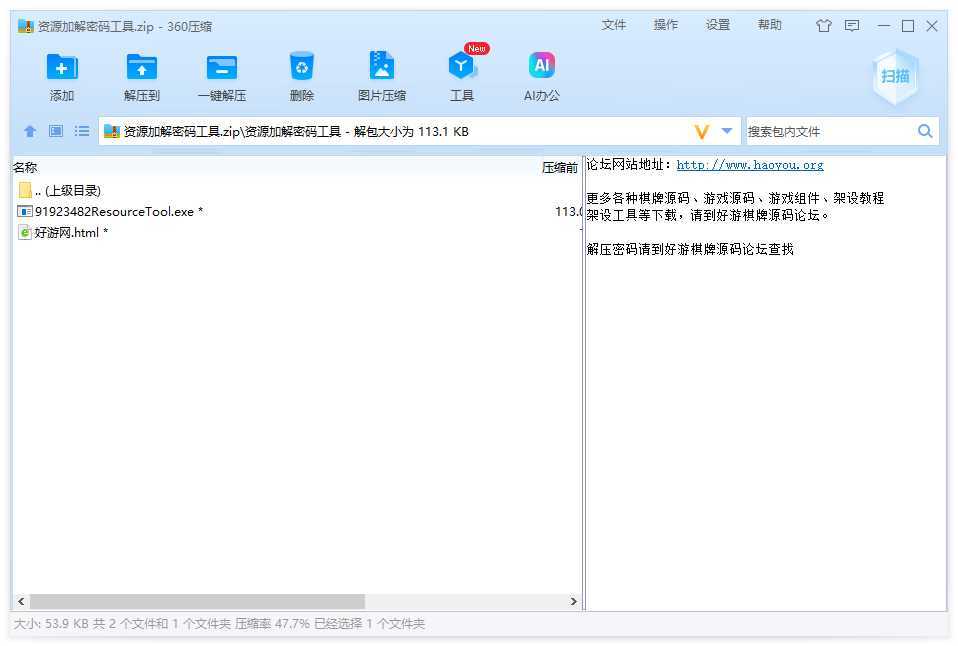Launch the AI办公 feature

pos(541,68)
